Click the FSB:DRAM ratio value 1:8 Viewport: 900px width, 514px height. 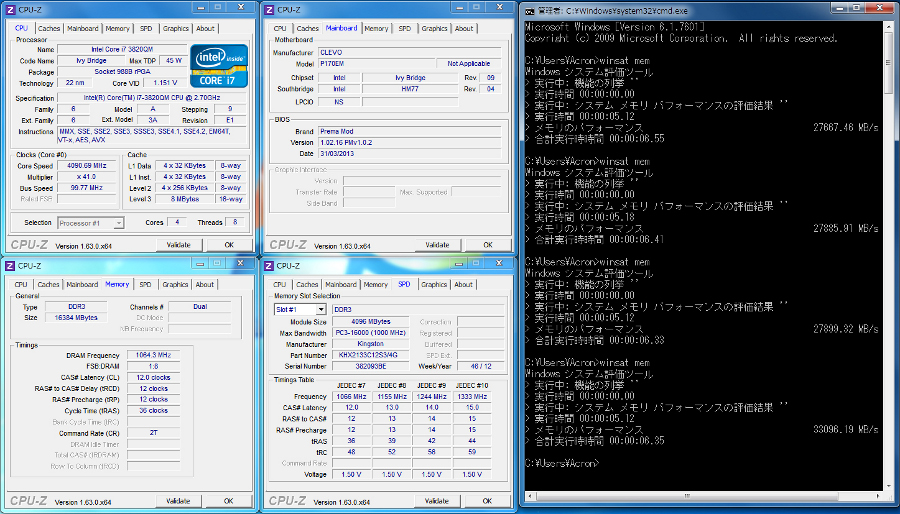tap(154, 367)
